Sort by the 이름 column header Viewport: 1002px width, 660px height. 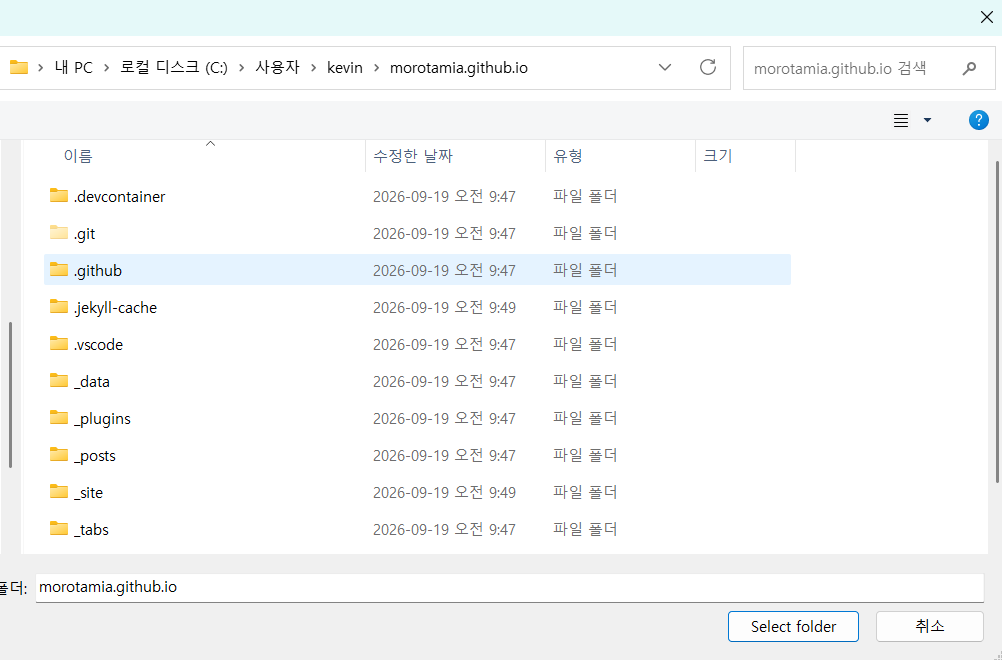[x=78, y=156]
